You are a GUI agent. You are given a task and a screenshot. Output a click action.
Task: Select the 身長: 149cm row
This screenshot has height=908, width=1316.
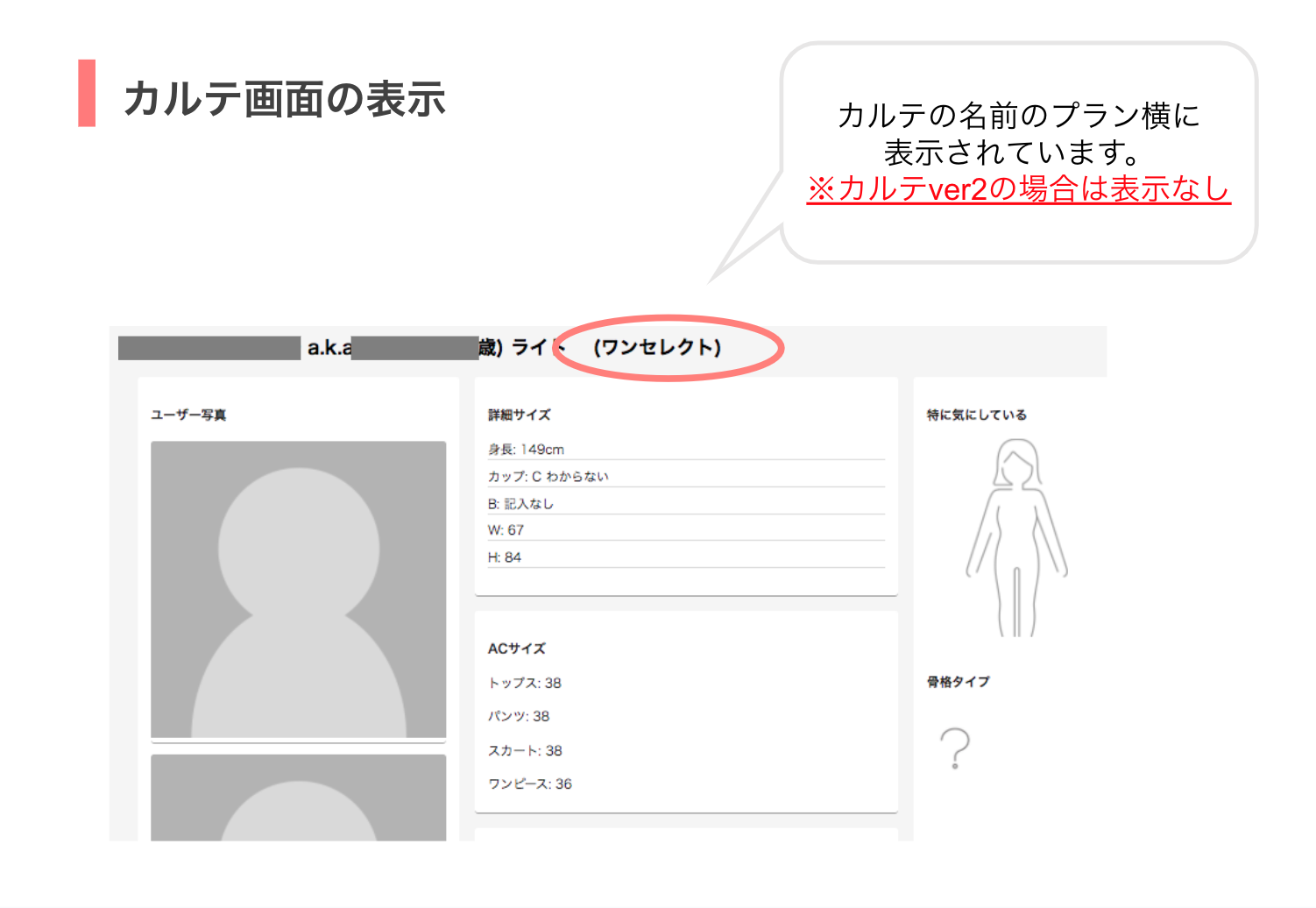point(527,449)
